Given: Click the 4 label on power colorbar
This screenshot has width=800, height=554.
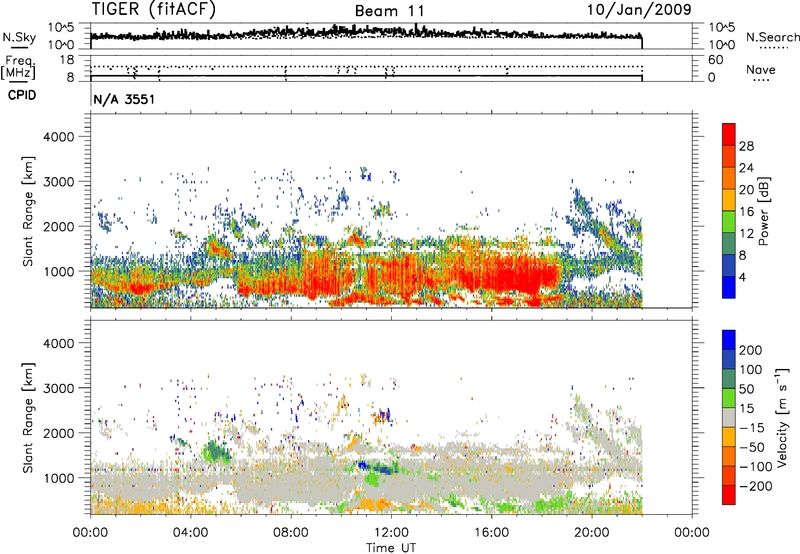Looking at the screenshot, I should tap(743, 278).
